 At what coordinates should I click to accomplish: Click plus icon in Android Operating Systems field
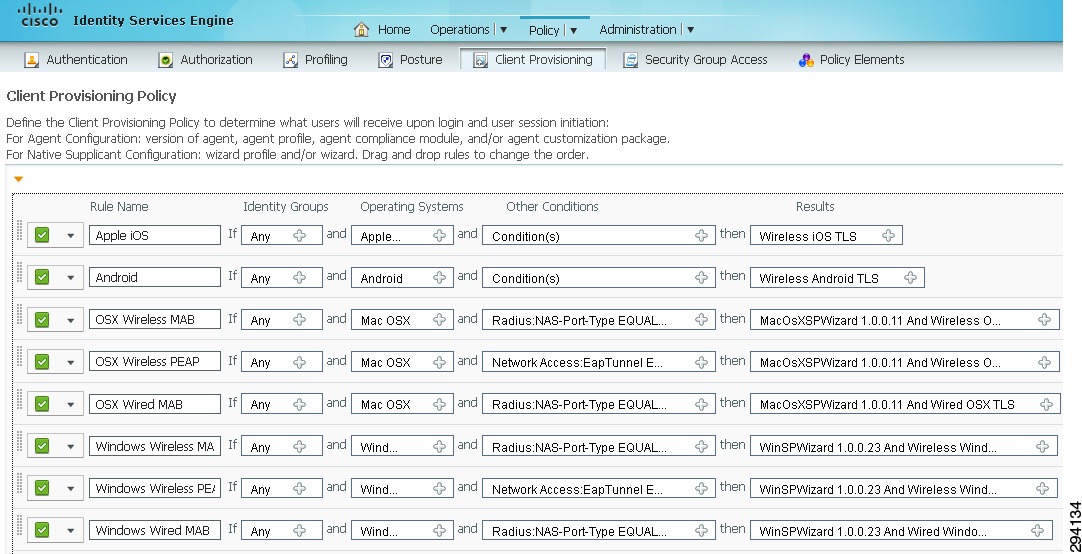[x=440, y=277]
